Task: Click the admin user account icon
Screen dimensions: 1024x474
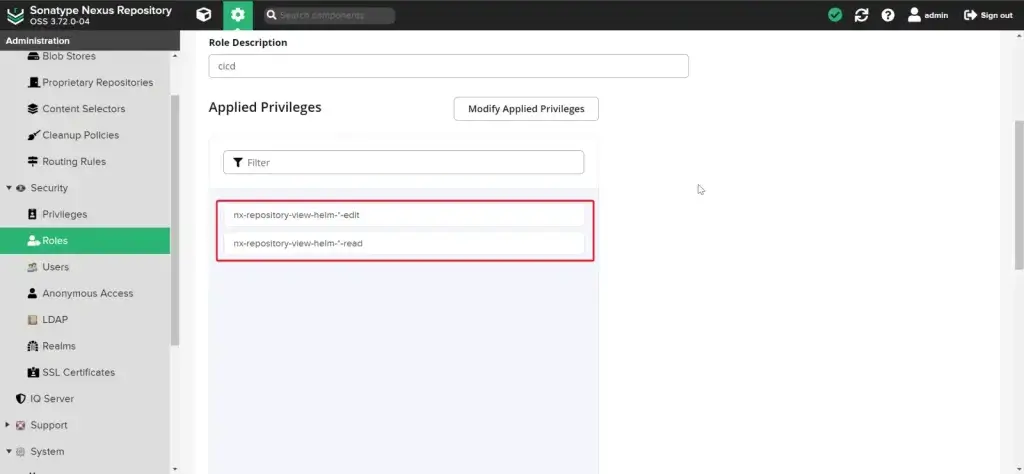Action: (x=914, y=15)
